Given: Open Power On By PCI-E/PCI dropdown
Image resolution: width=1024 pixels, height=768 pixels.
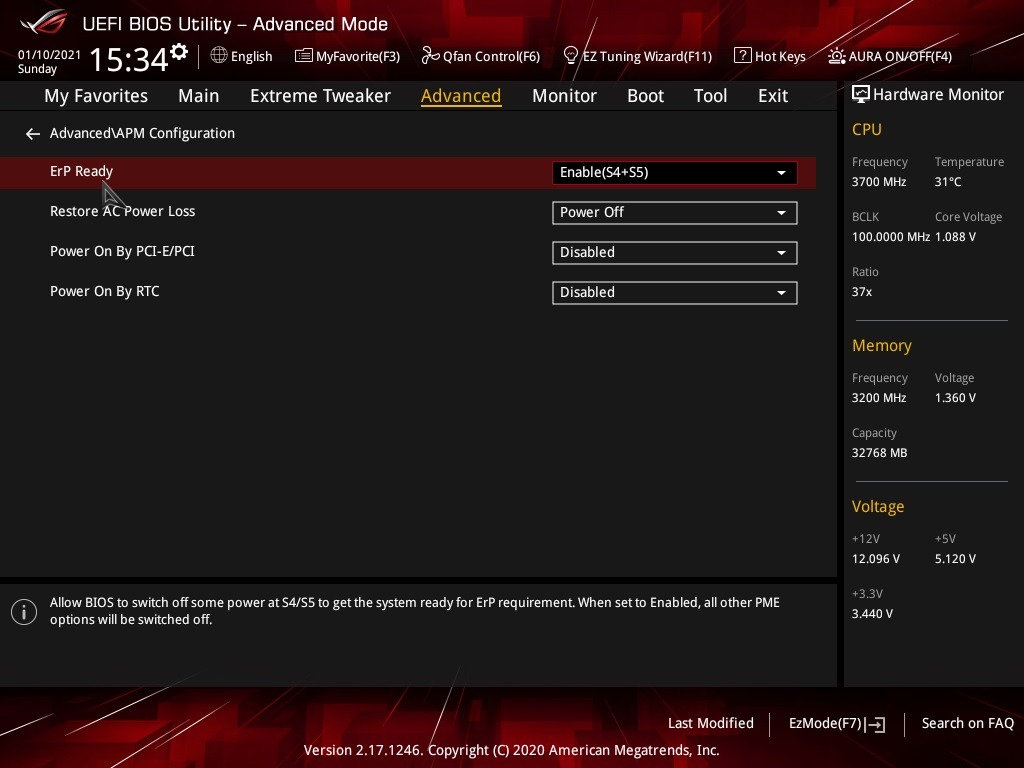Looking at the screenshot, I should [675, 253].
